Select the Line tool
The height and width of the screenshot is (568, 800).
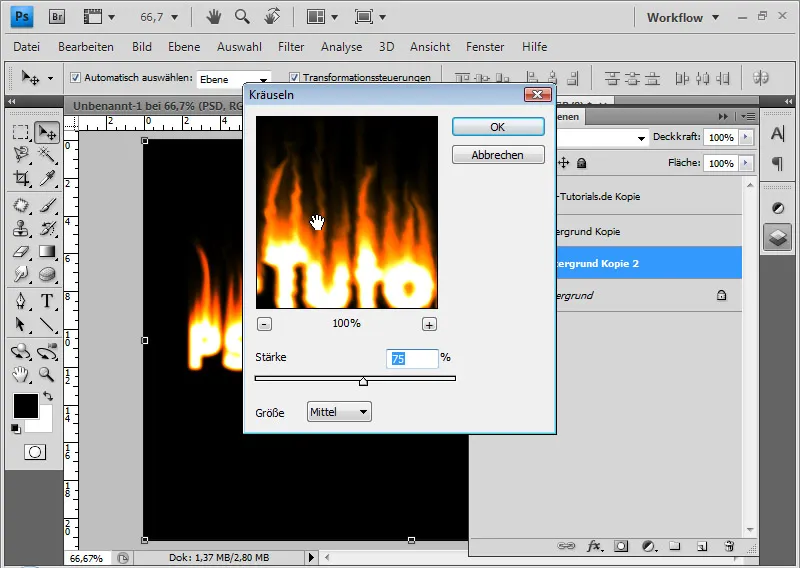(x=47, y=325)
